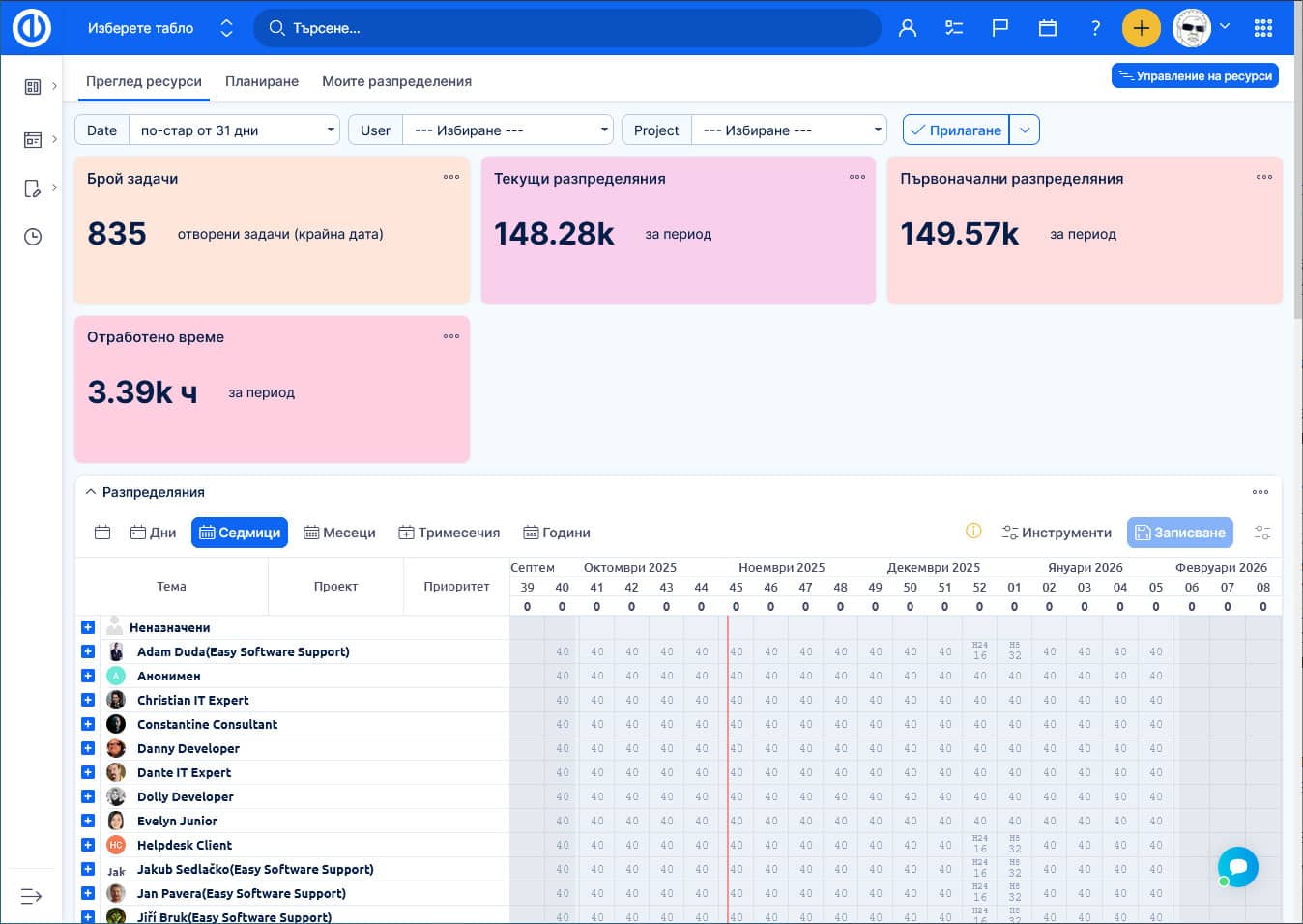Open the Изберете табло board selector
Image resolution: width=1303 pixels, height=924 pixels.
(160, 28)
